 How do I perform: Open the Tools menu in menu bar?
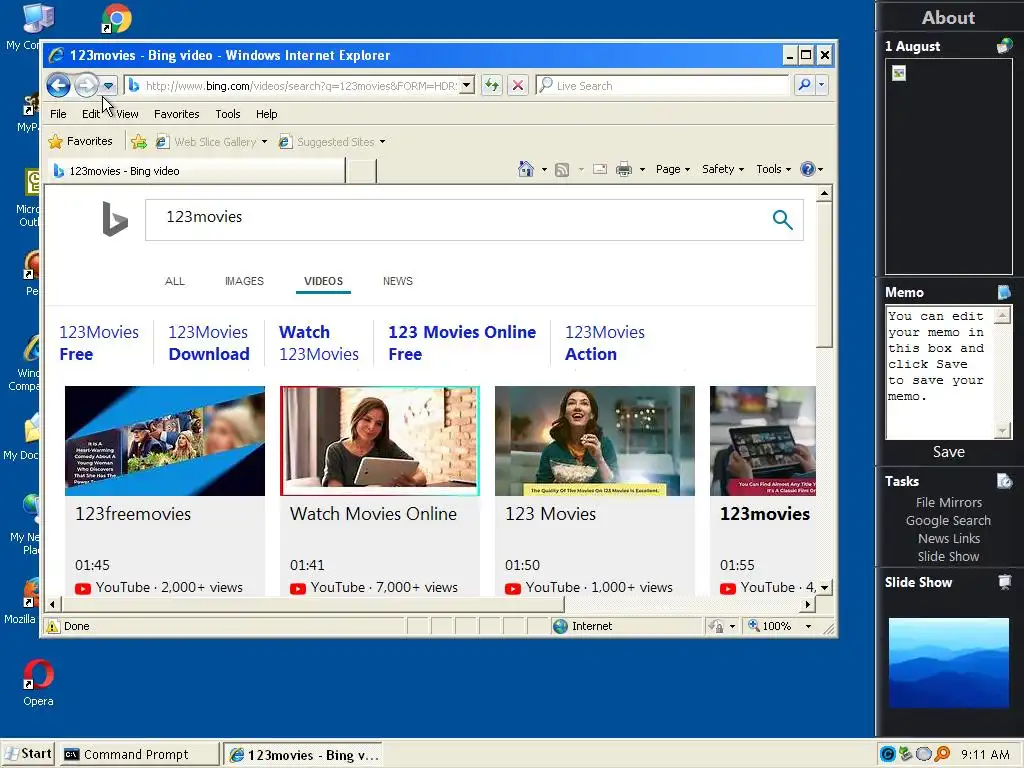click(x=228, y=114)
